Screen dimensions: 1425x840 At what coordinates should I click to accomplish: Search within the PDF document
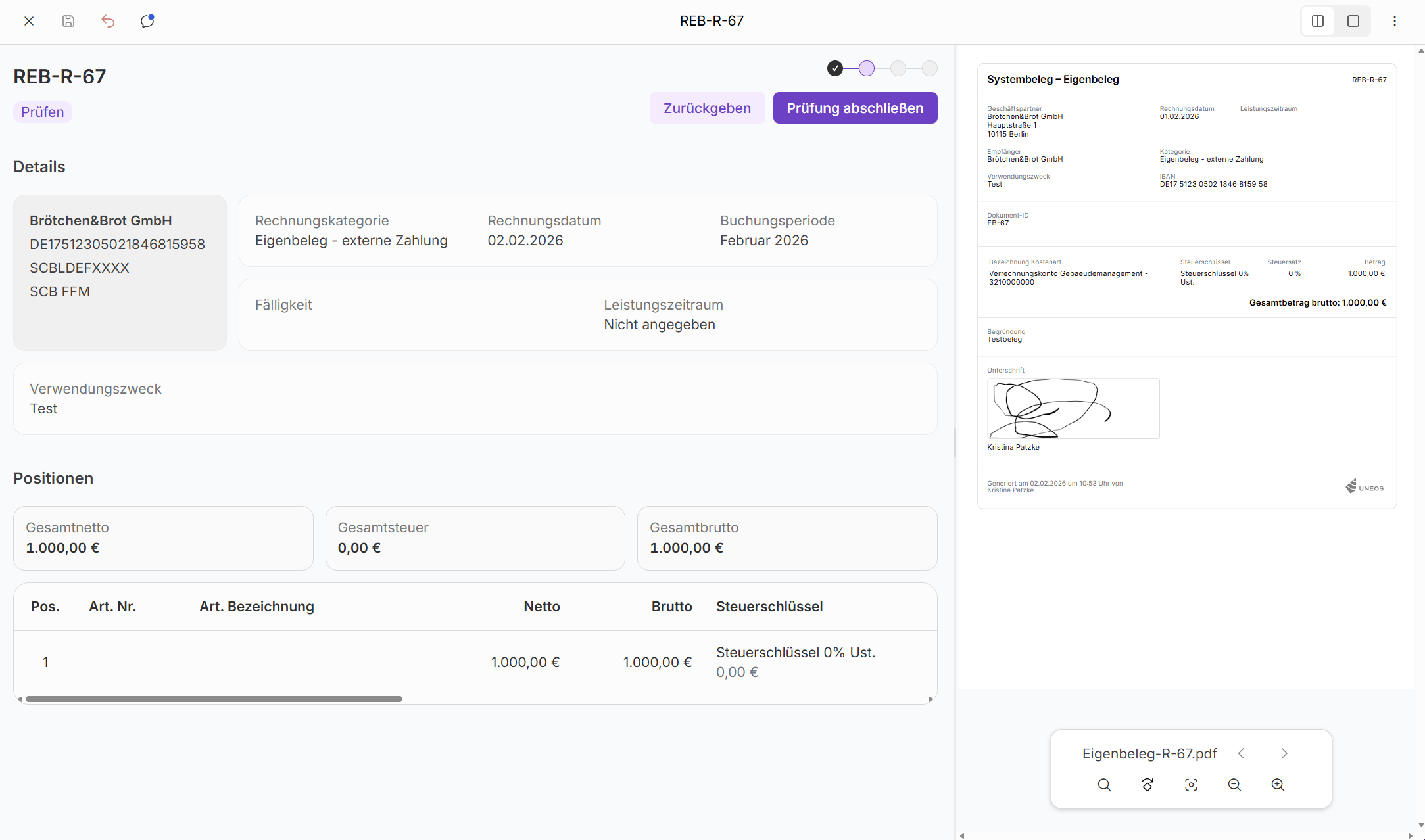1104,784
